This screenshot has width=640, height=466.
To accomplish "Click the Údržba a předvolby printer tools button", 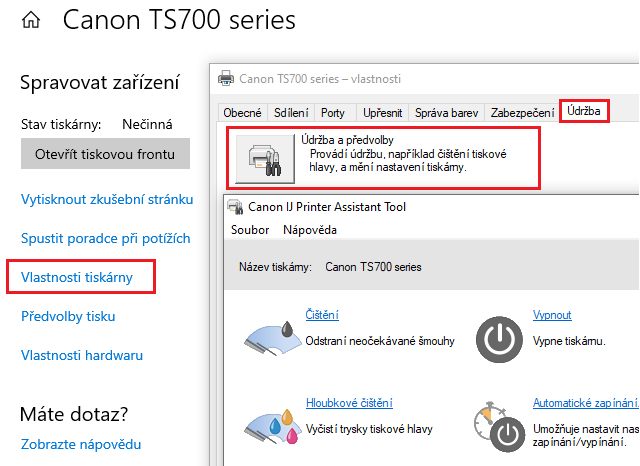I will (263, 157).
